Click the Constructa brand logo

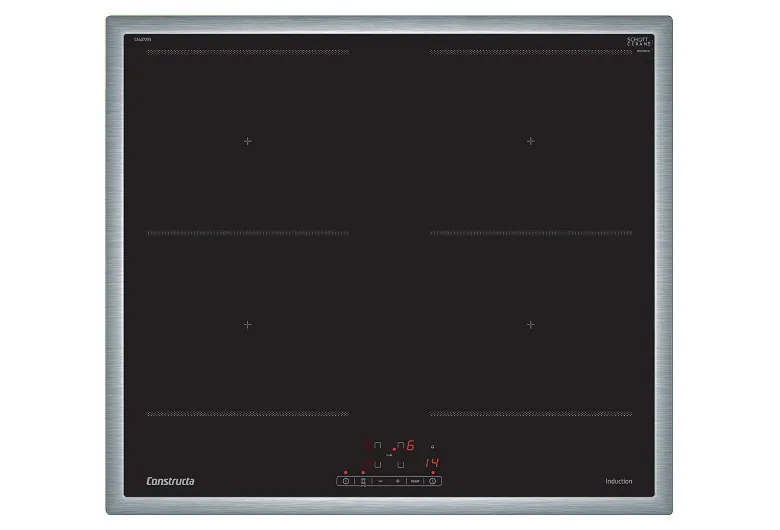pos(170,481)
